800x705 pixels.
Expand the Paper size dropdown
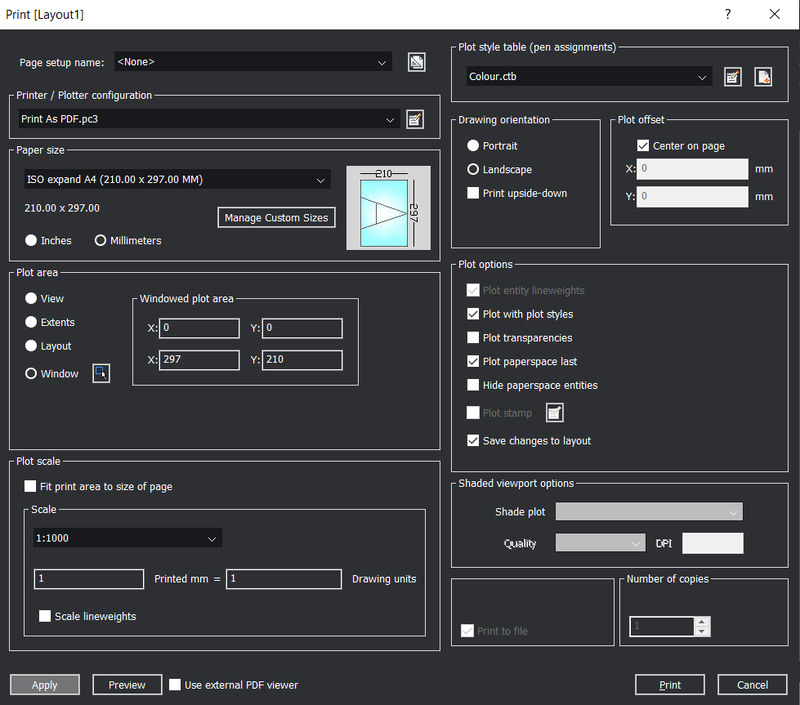tap(320, 180)
